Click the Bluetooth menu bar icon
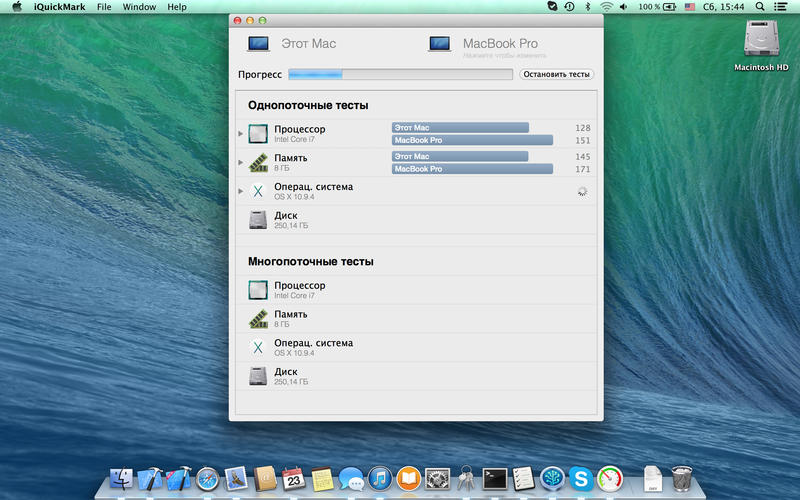The image size is (800, 500). point(588,7)
